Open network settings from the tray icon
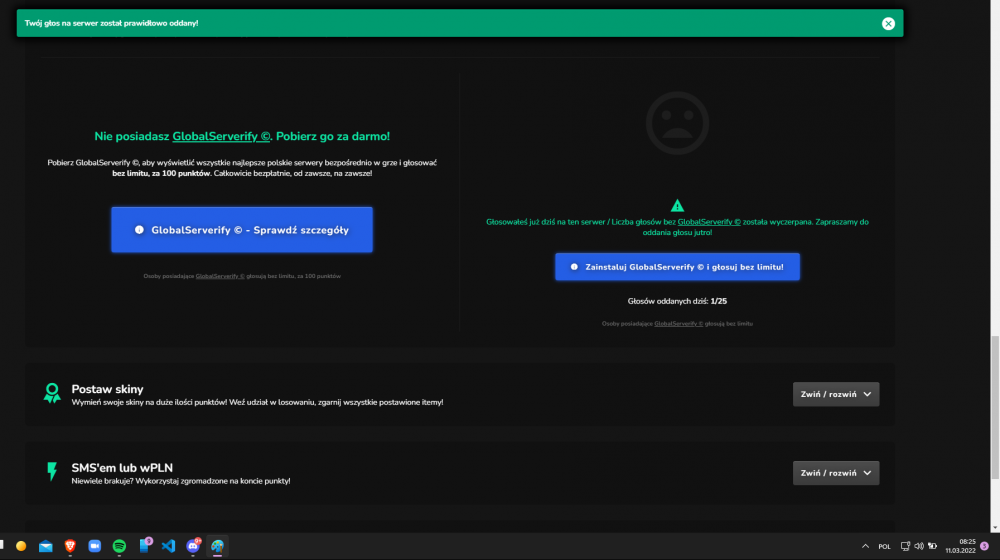The height and width of the screenshot is (560, 1000). [905, 546]
